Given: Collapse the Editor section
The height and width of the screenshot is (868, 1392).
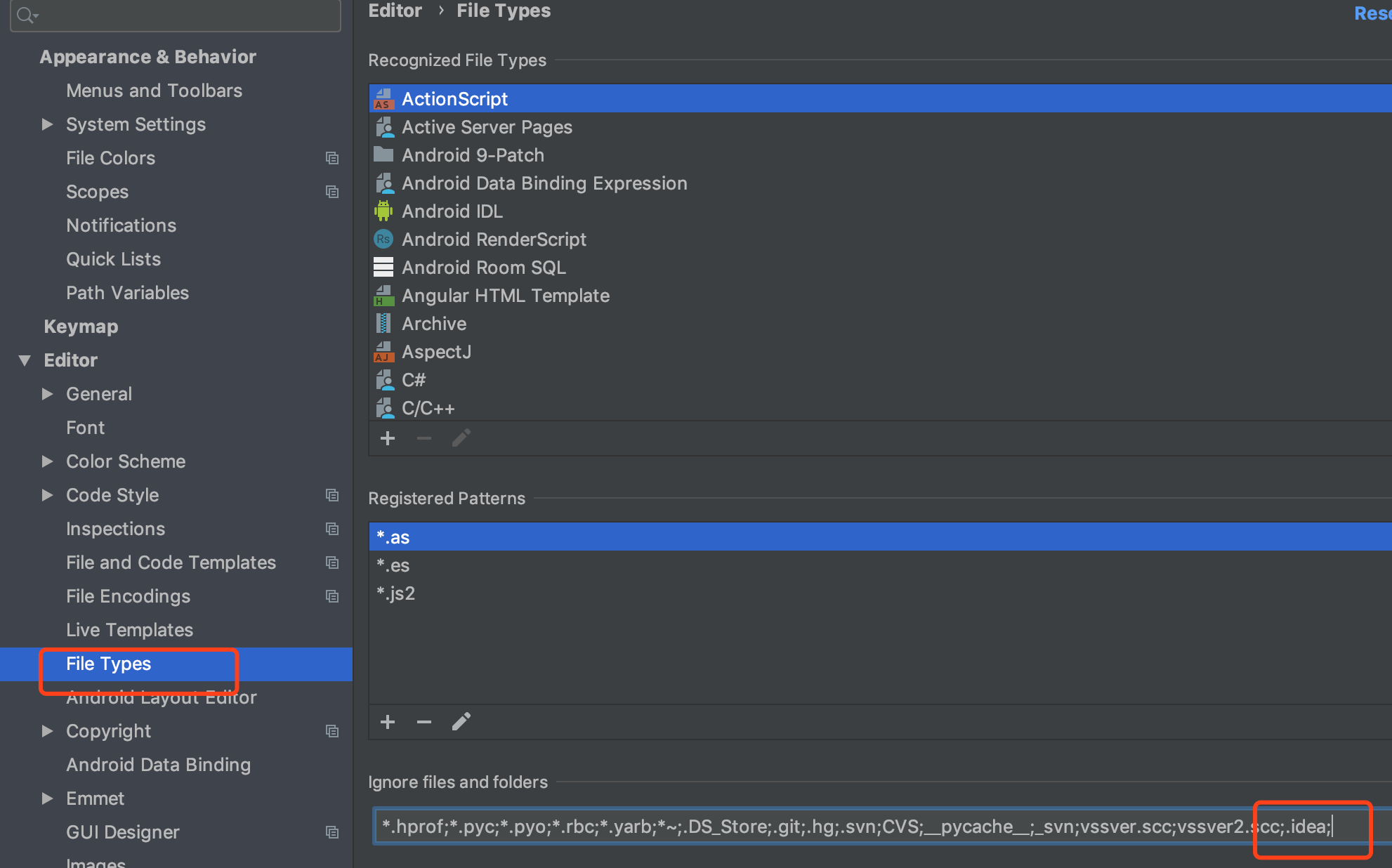Looking at the screenshot, I should (x=25, y=360).
